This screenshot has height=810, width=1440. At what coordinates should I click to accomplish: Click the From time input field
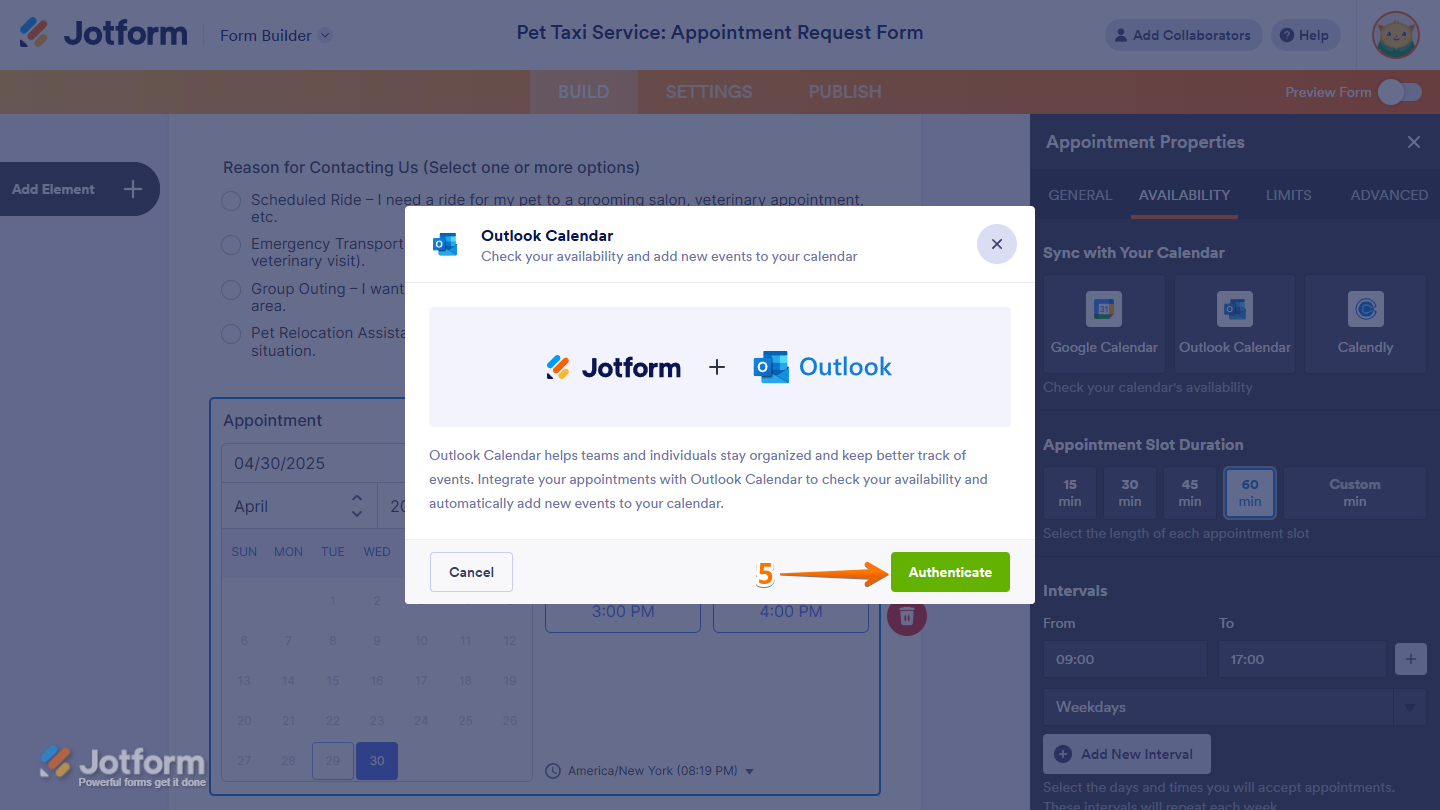1123,659
